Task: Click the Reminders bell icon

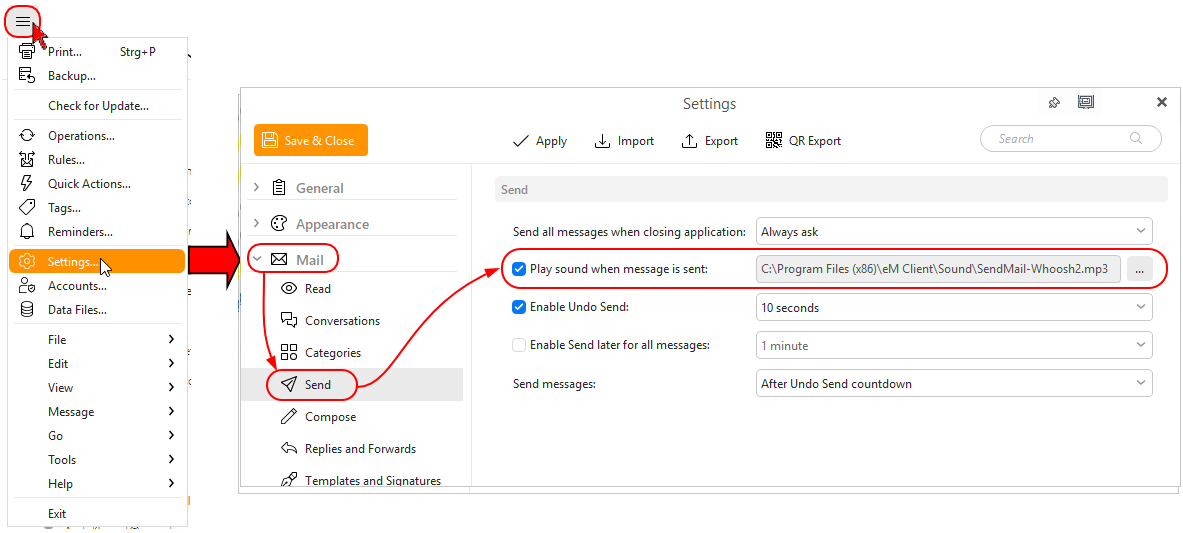Action: (x=28, y=232)
